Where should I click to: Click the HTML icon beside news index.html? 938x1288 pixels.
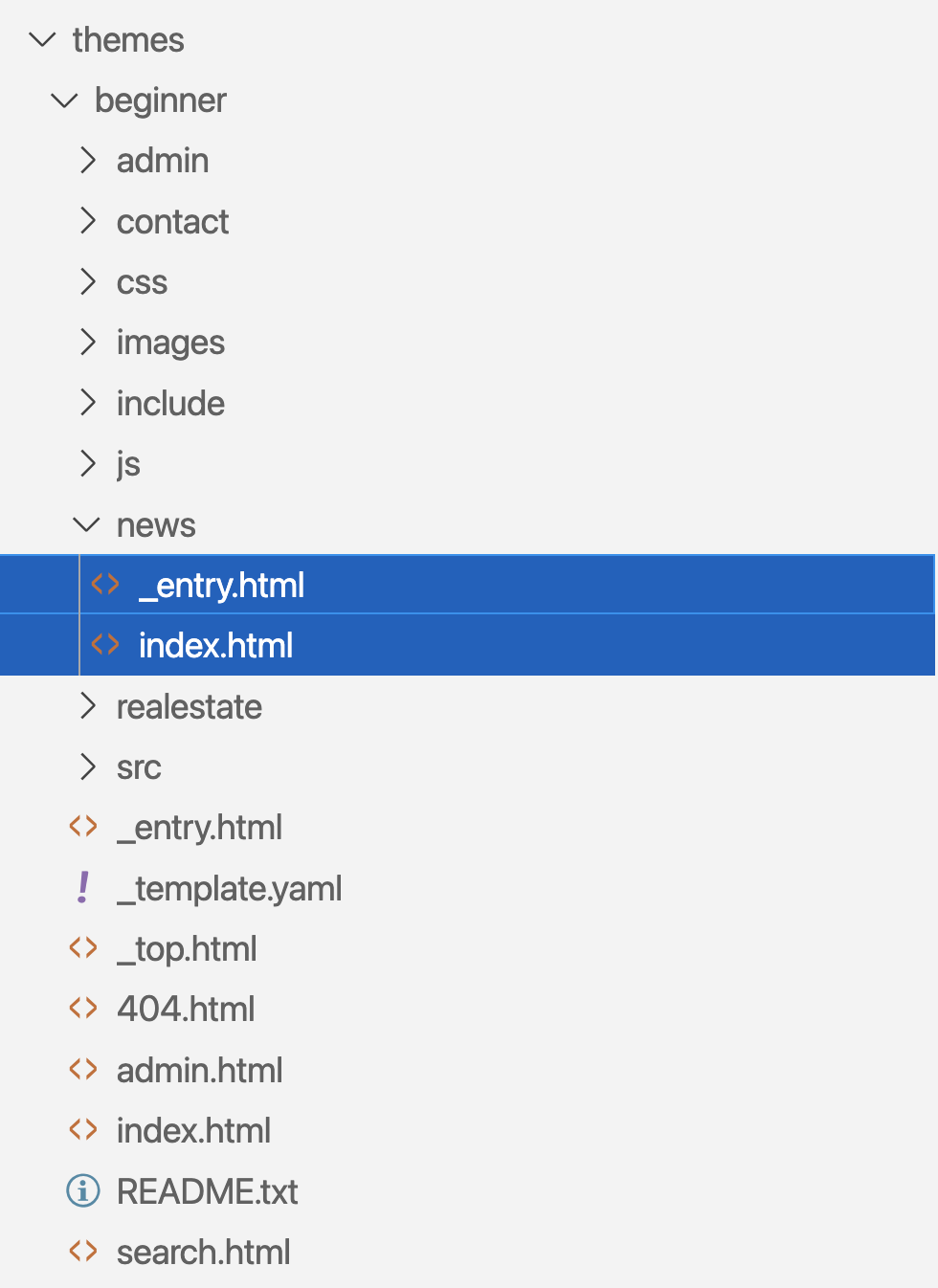tap(105, 644)
